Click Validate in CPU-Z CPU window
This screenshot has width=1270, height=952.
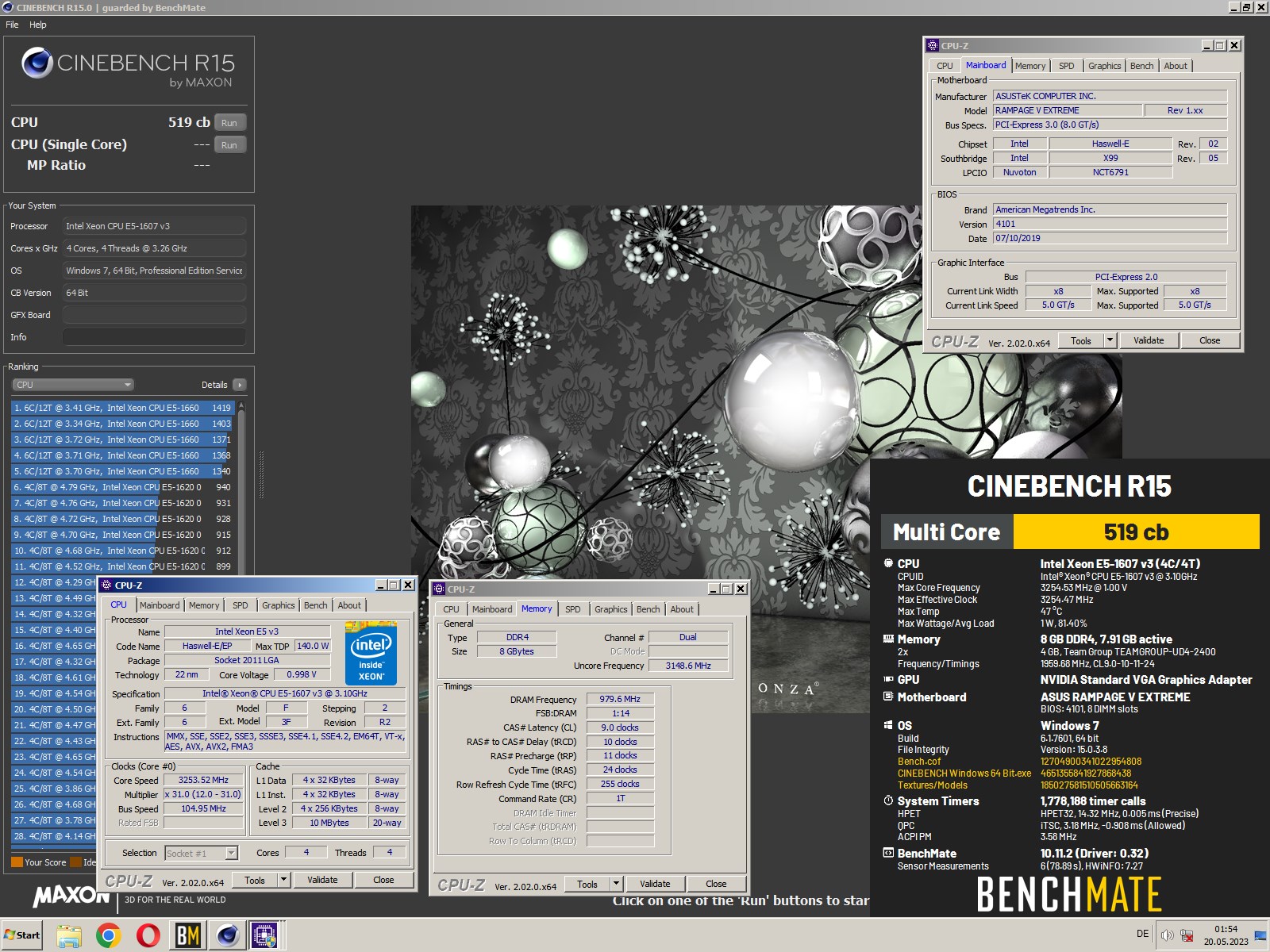click(x=322, y=880)
